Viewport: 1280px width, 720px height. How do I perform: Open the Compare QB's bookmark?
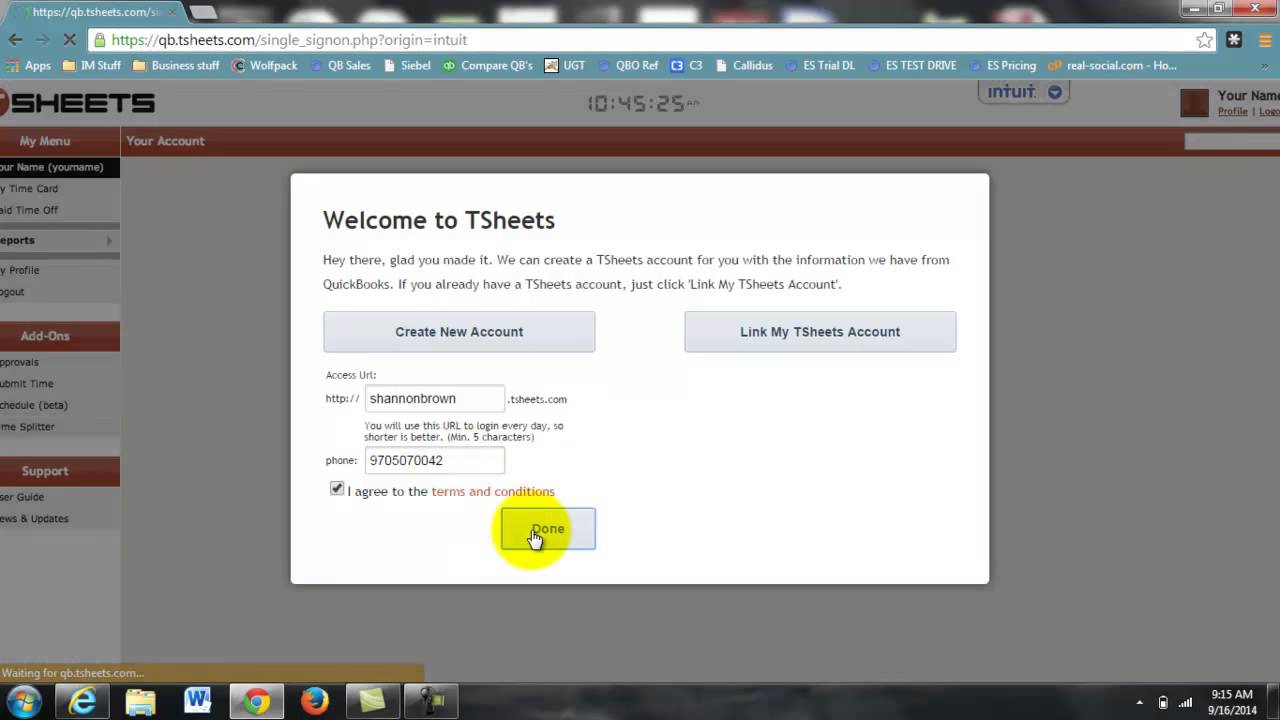[488, 65]
